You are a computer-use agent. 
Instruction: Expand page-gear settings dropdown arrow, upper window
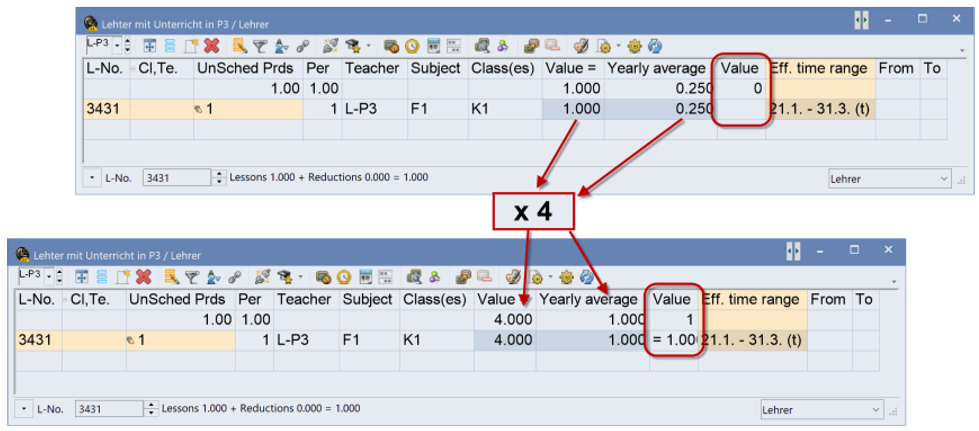click(x=618, y=46)
